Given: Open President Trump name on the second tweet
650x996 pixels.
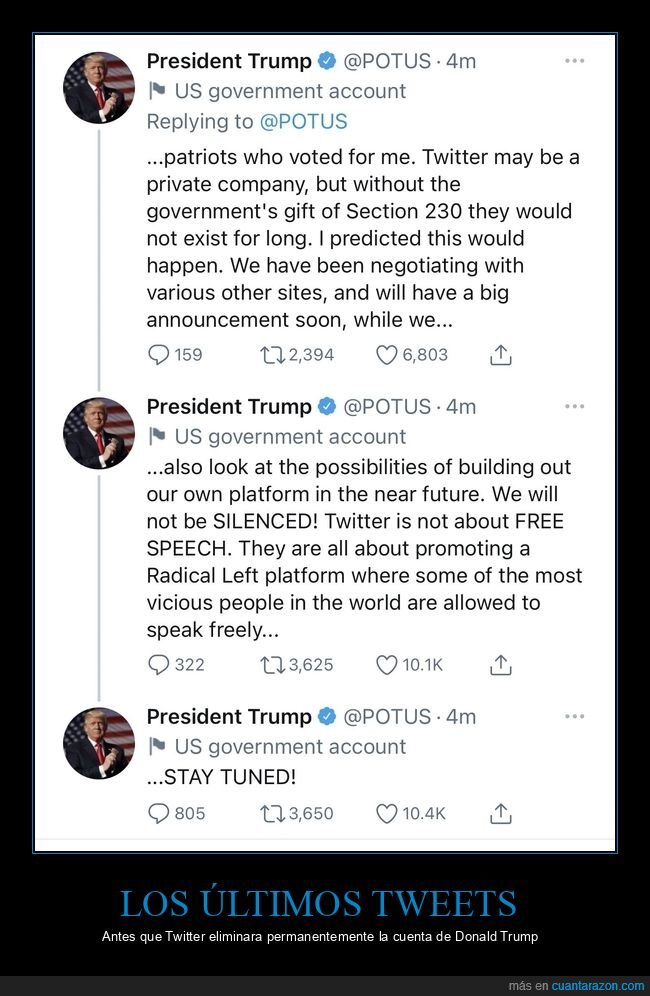Looking at the screenshot, I should [x=229, y=407].
